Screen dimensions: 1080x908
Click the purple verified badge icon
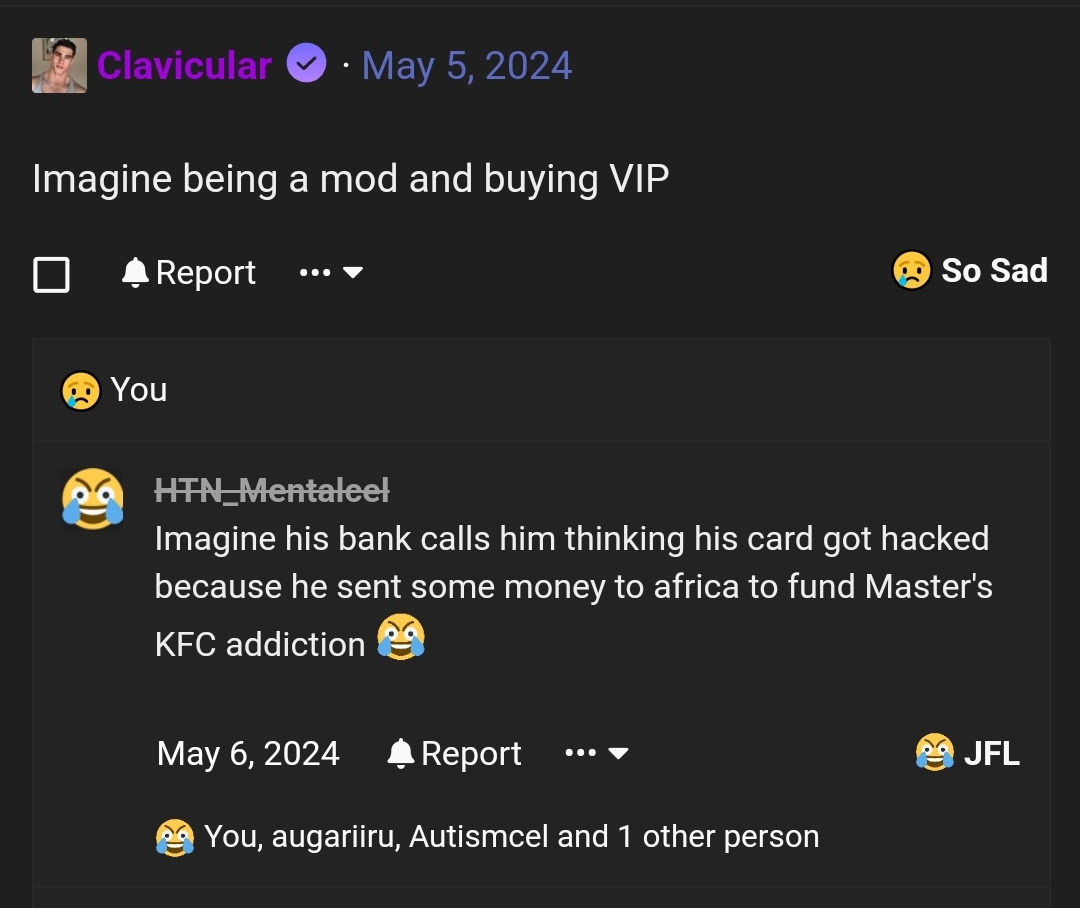pos(306,65)
